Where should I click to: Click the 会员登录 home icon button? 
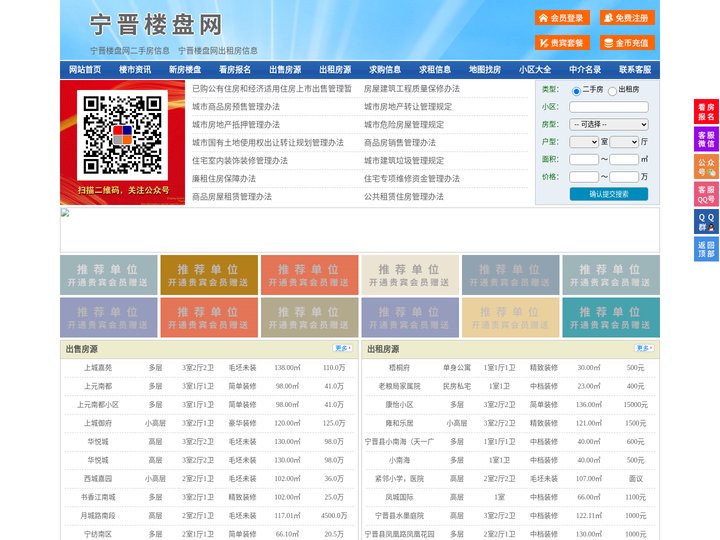(562, 18)
